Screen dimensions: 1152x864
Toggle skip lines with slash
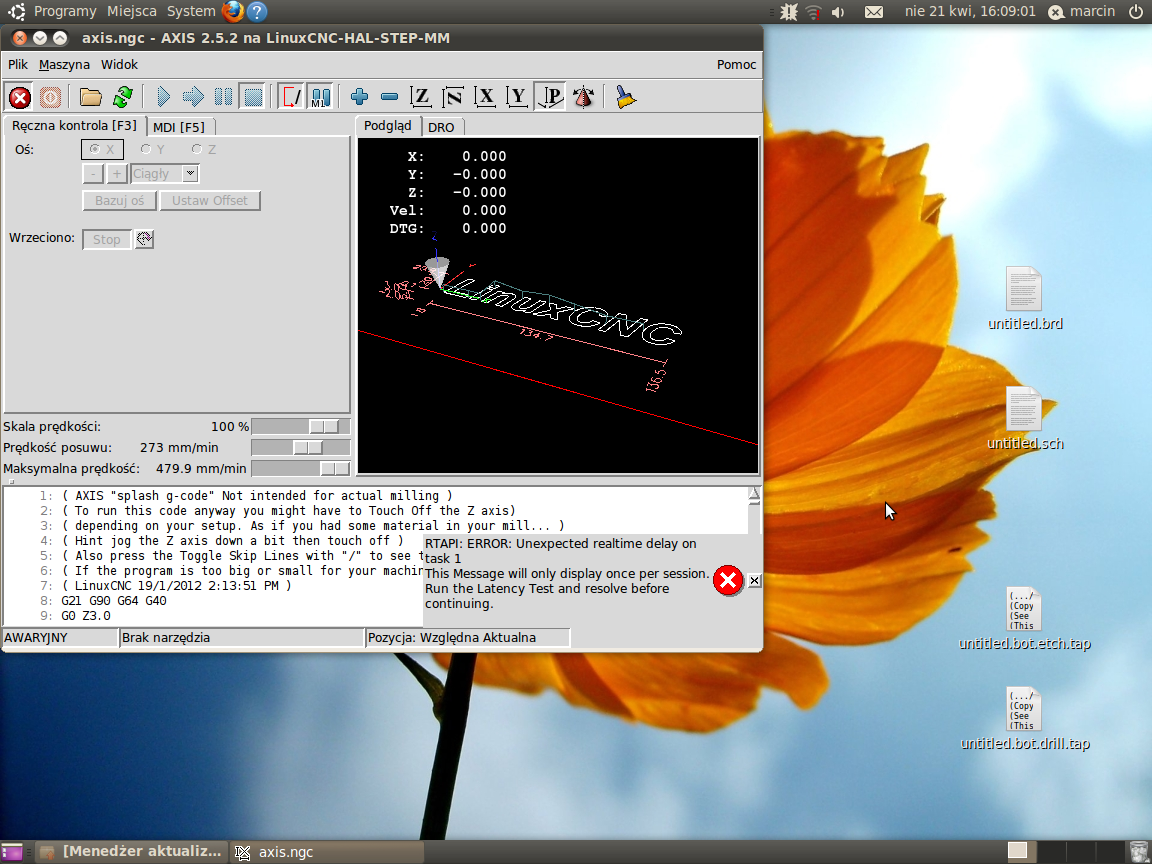(x=291, y=97)
